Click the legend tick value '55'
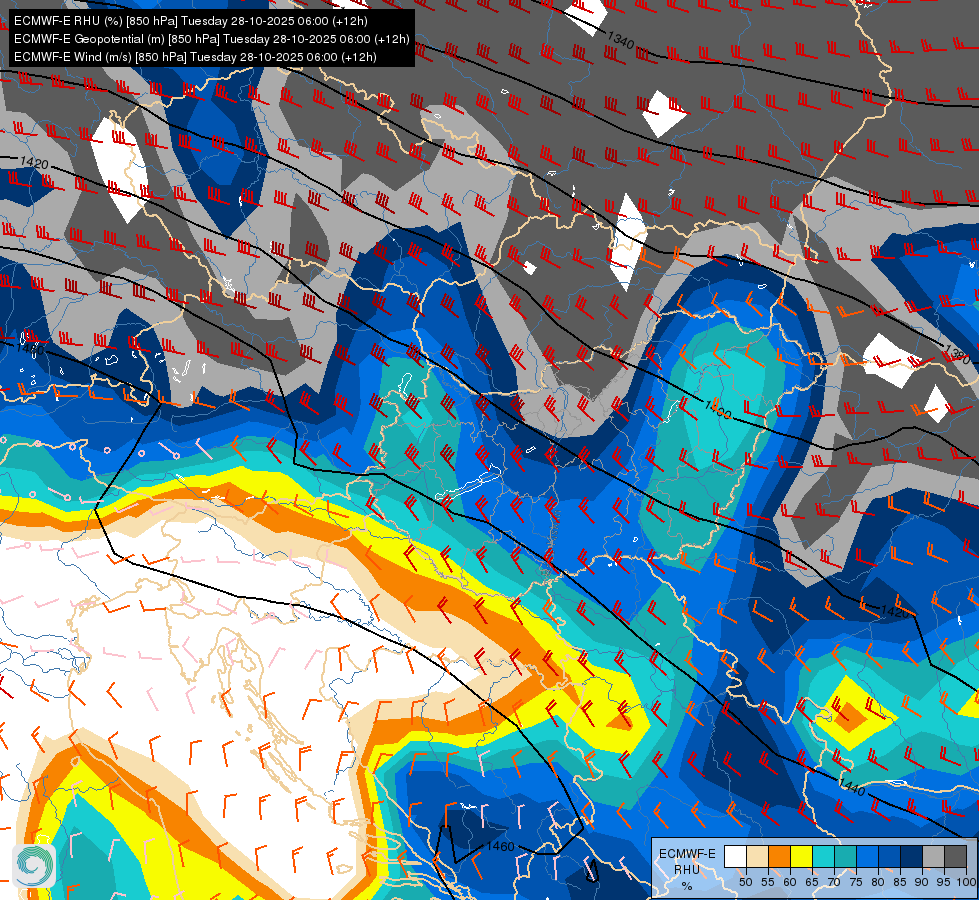 pos(768,882)
